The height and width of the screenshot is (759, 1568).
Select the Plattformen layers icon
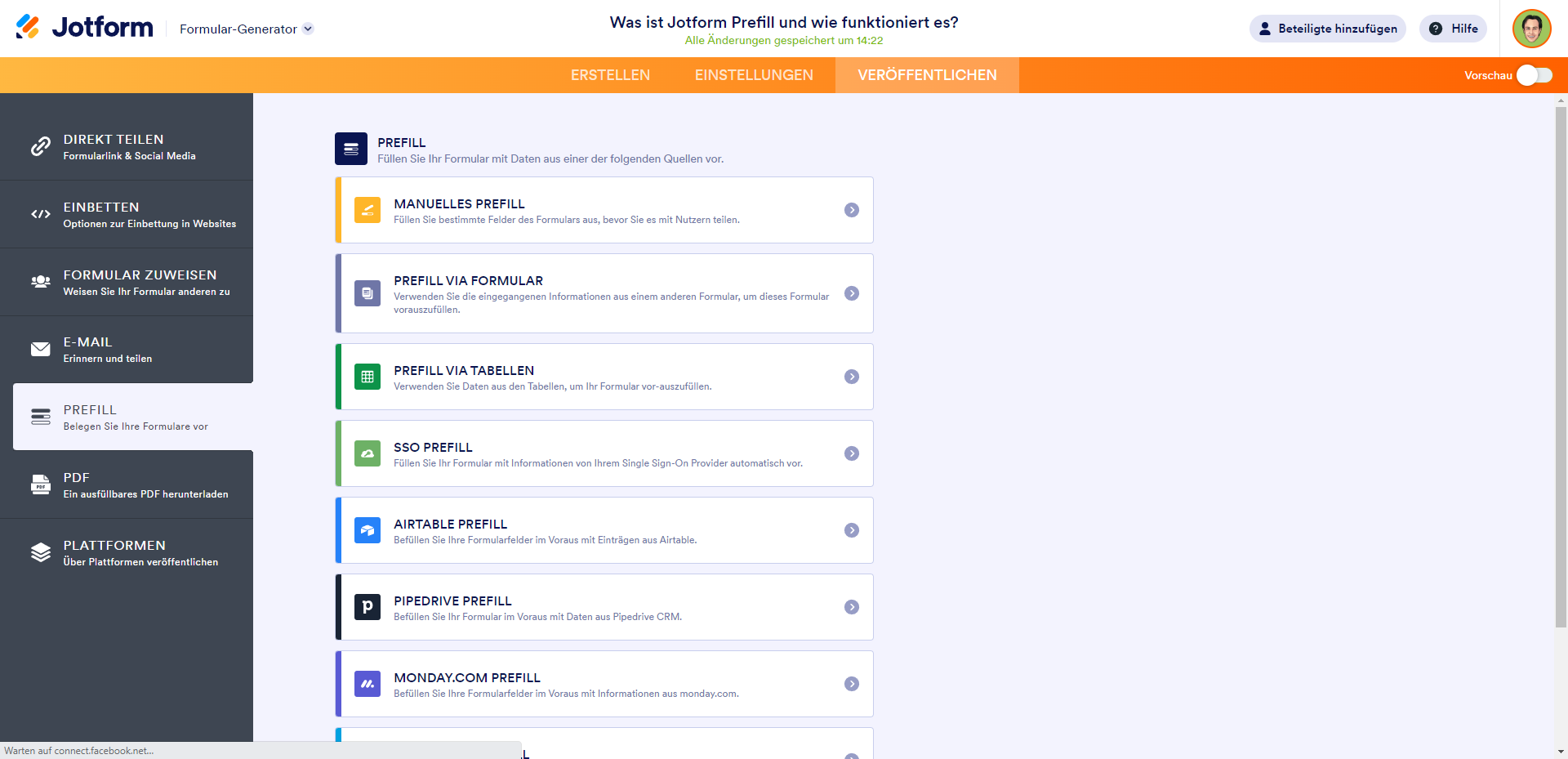point(40,552)
